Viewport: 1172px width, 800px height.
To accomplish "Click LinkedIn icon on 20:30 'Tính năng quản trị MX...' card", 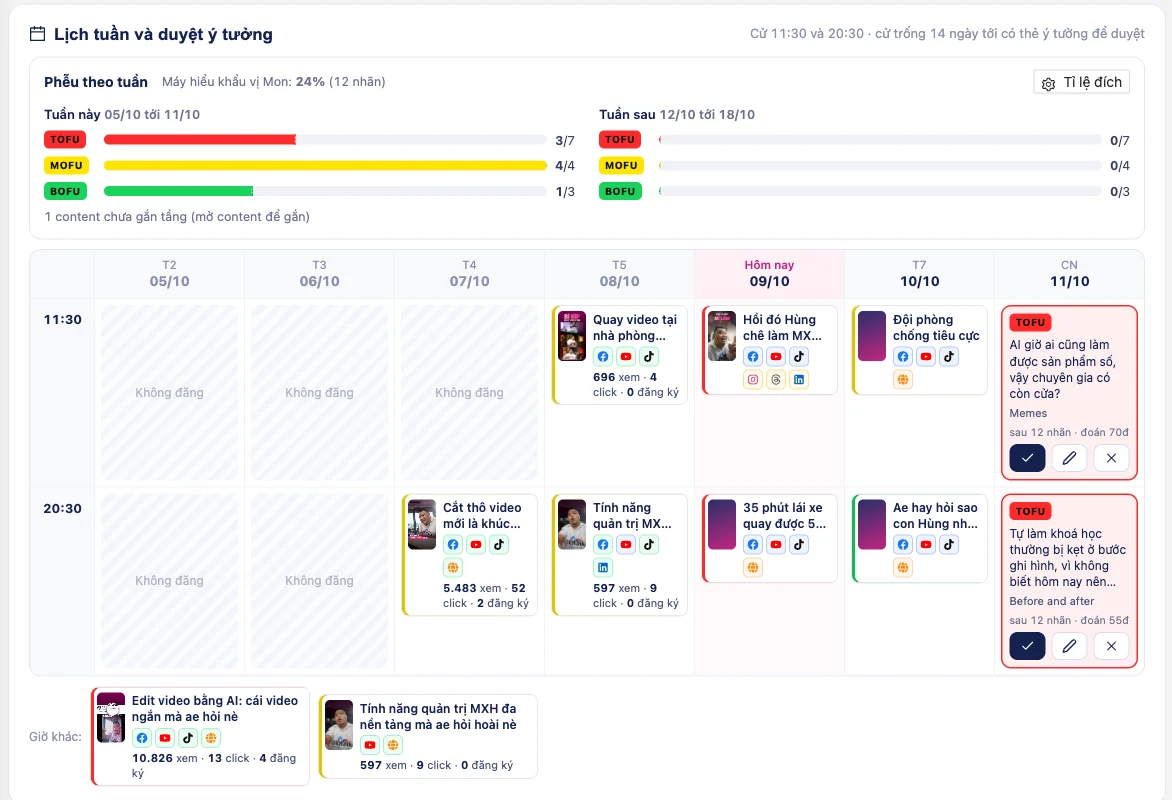I will click(602, 567).
